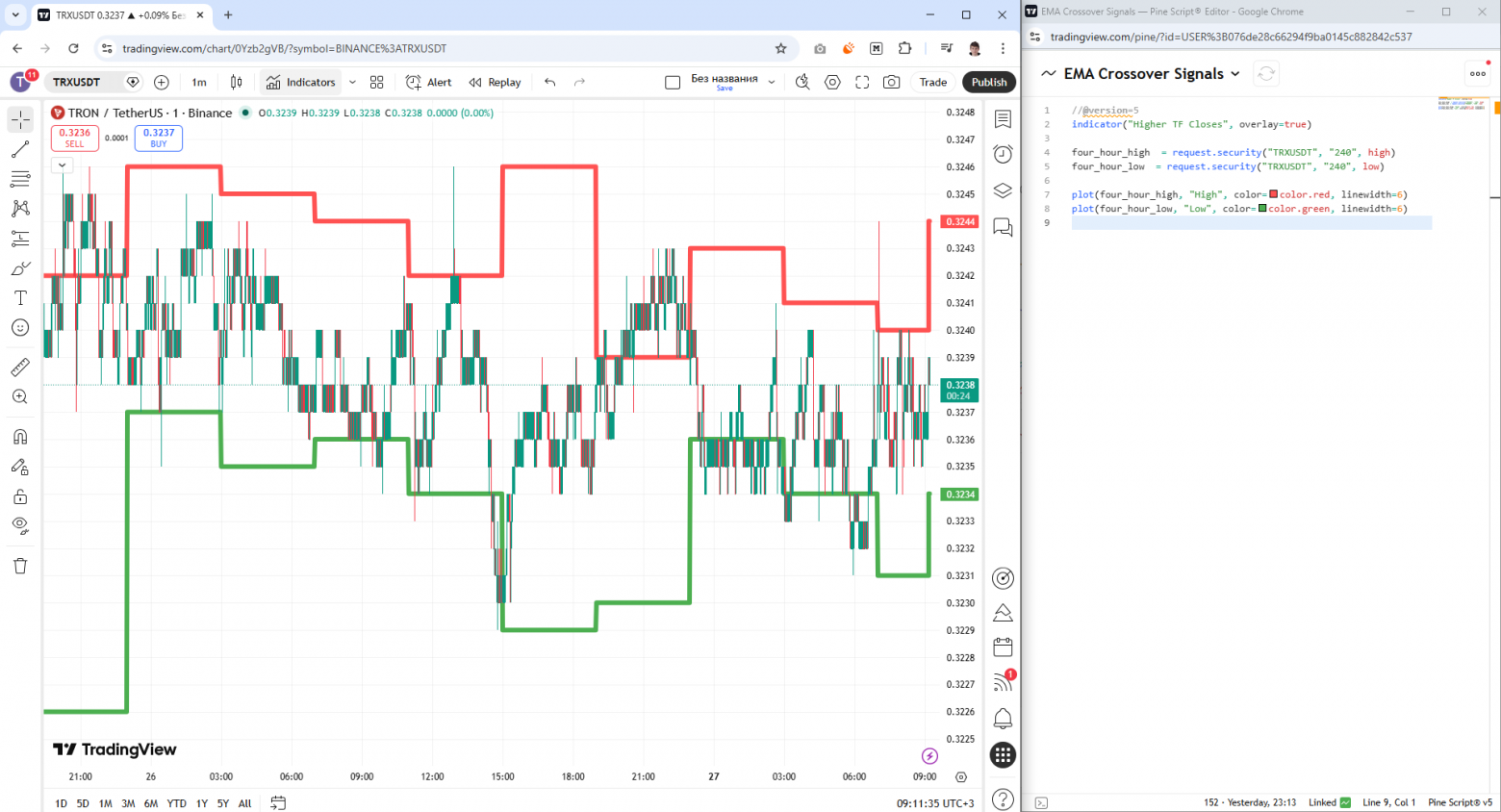The width and height of the screenshot is (1501, 812).
Task: Open chart settings hexagon icon in top toolbar
Action: click(x=832, y=83)
